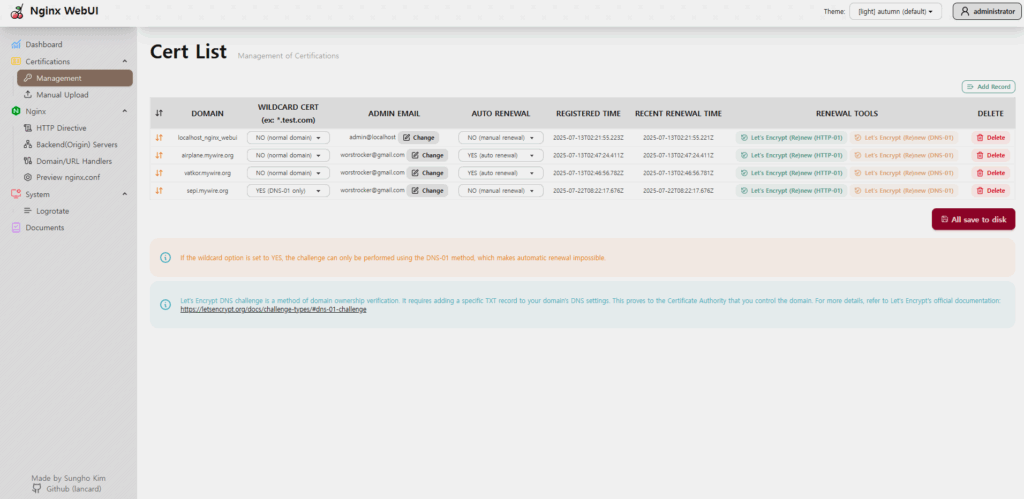Open the Github (lancard) link icon
The width and height of the screenshot is (1024, 499).
[x=37, y=489]
